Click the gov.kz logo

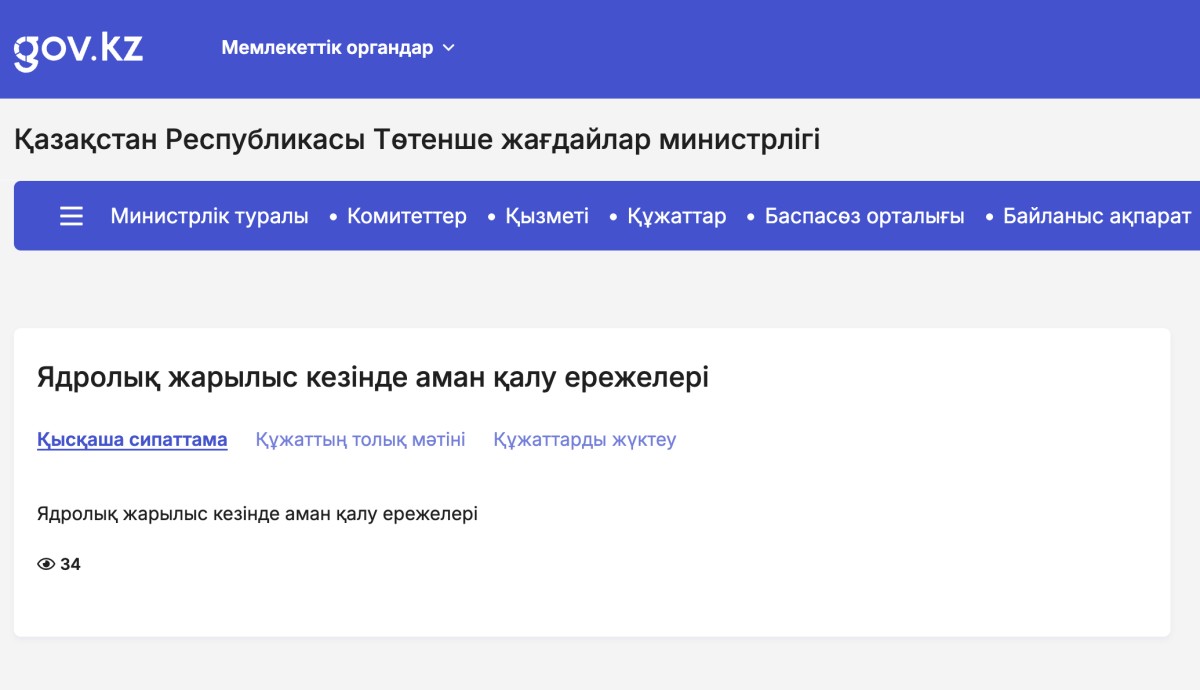pyautogui.click(x=78, y=49)
